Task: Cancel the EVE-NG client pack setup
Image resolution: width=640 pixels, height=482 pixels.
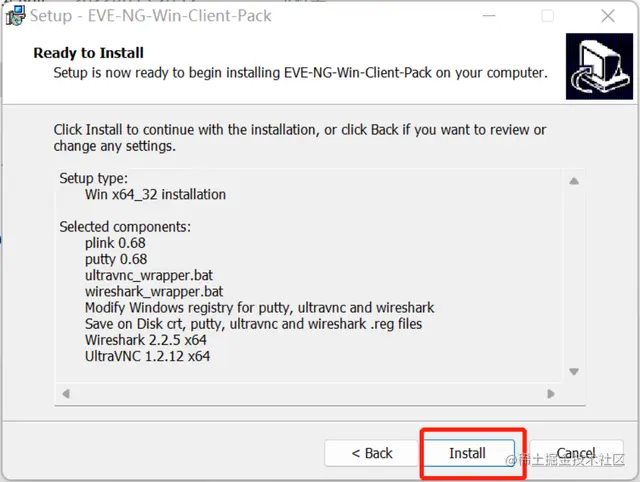Action: 576,453
